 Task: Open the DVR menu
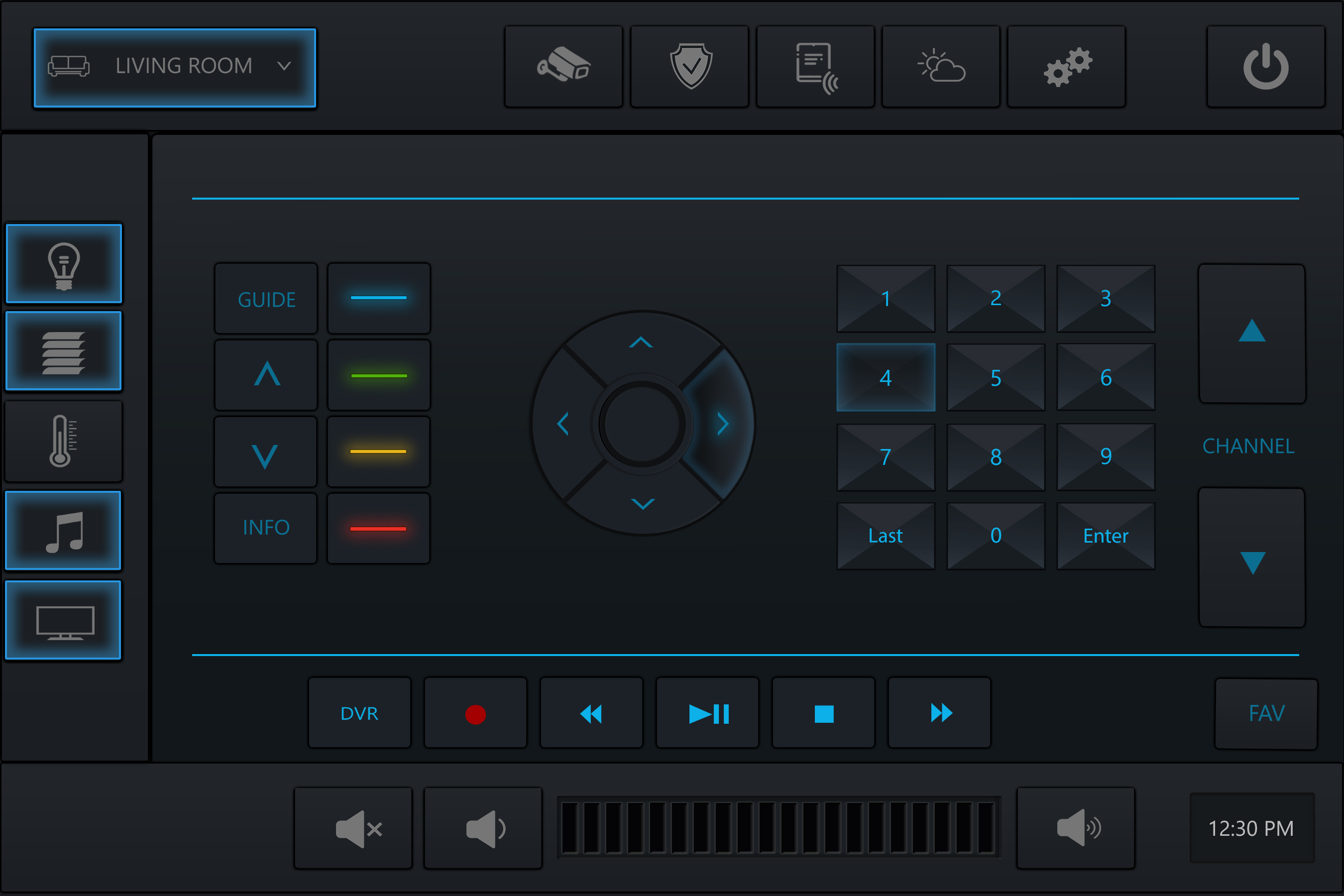(x=359, y=713)
